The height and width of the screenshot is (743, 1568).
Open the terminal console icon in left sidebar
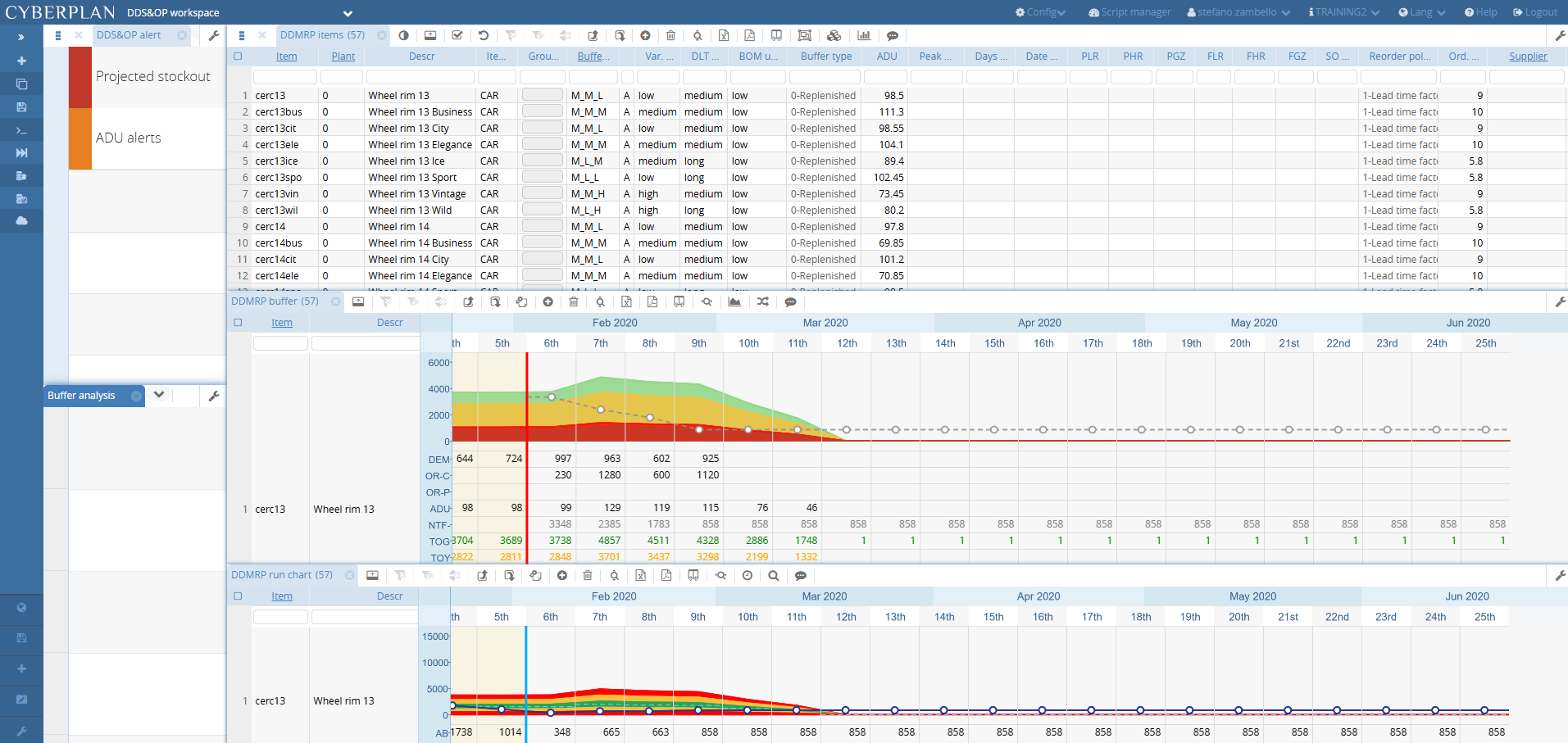coord(21,130)
